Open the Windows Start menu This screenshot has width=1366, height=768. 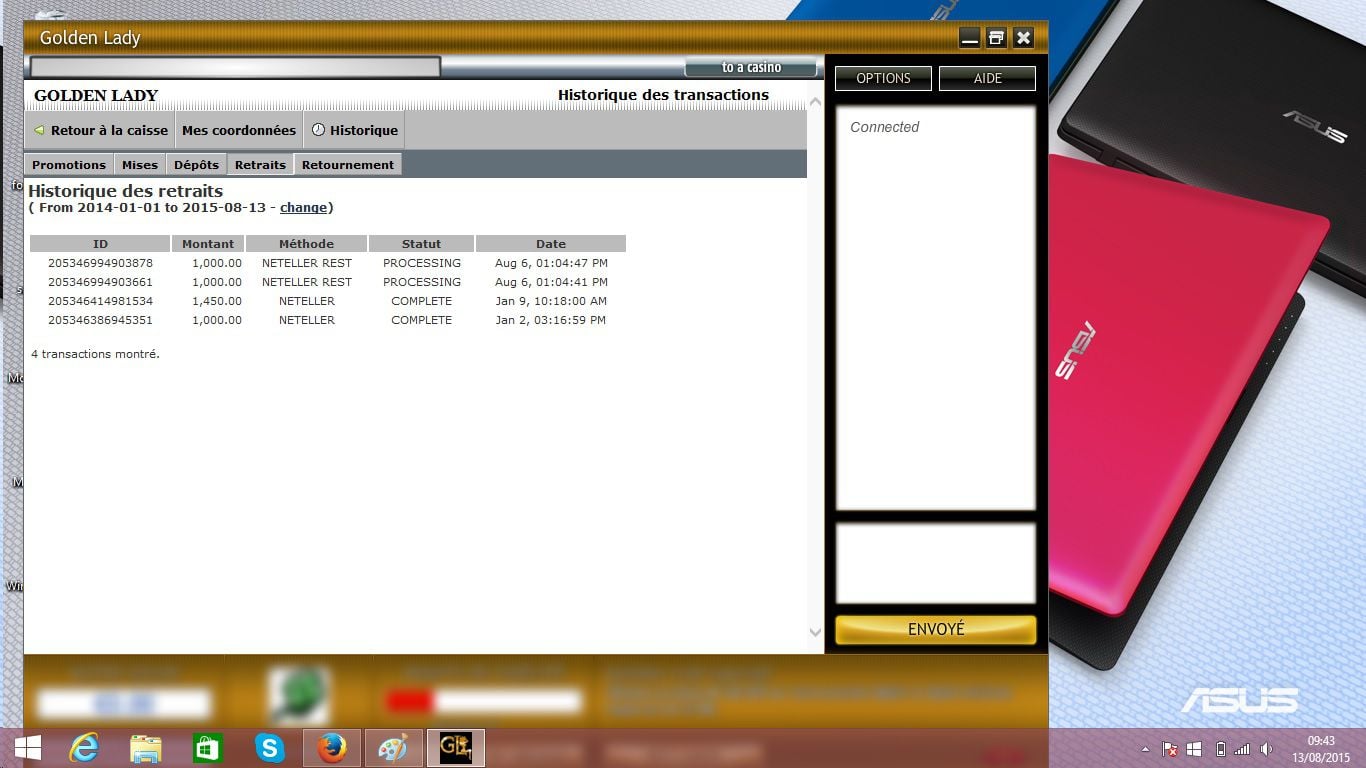27,748
